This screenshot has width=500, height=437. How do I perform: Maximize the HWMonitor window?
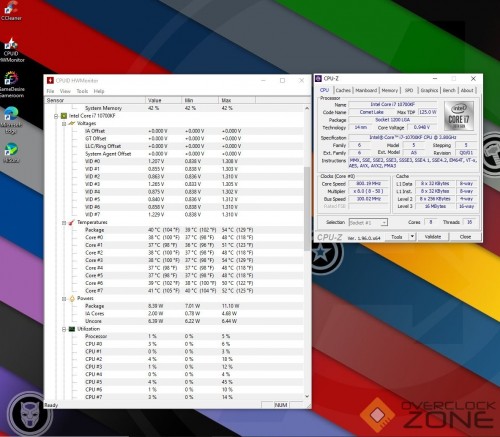282,80
